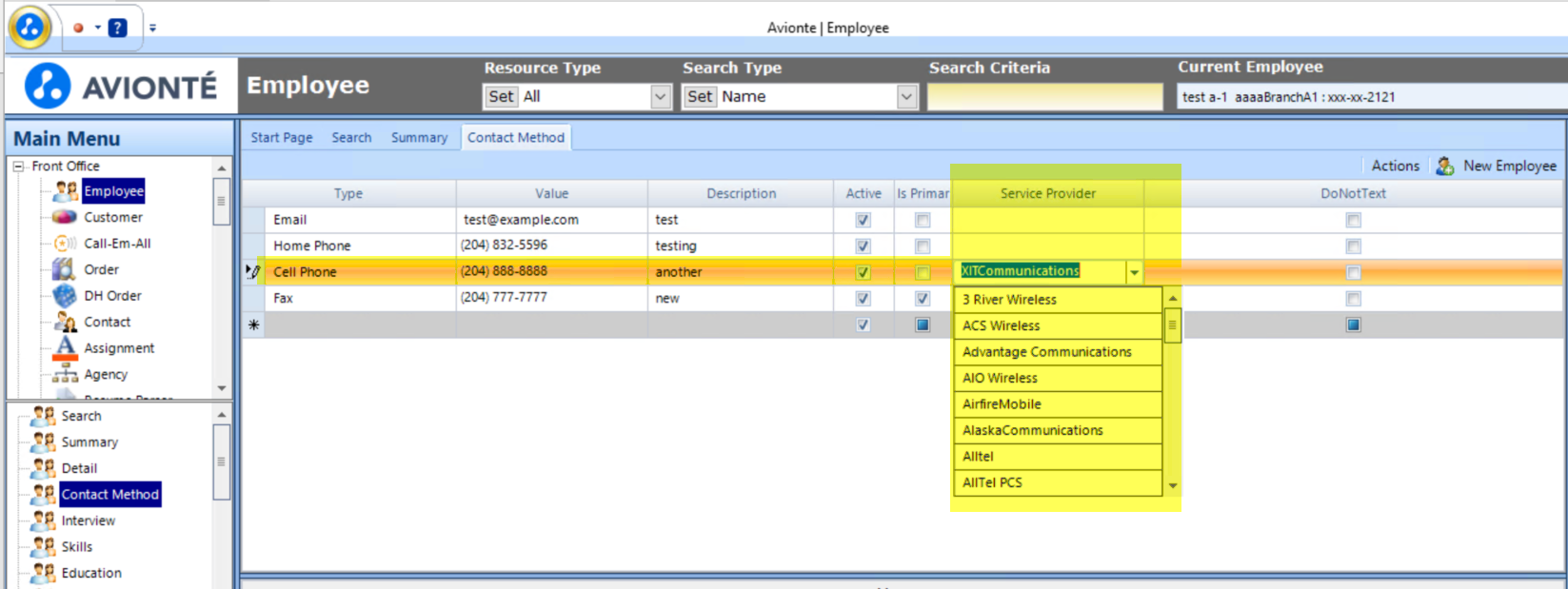Click the red record dot icon

[78, 28]
